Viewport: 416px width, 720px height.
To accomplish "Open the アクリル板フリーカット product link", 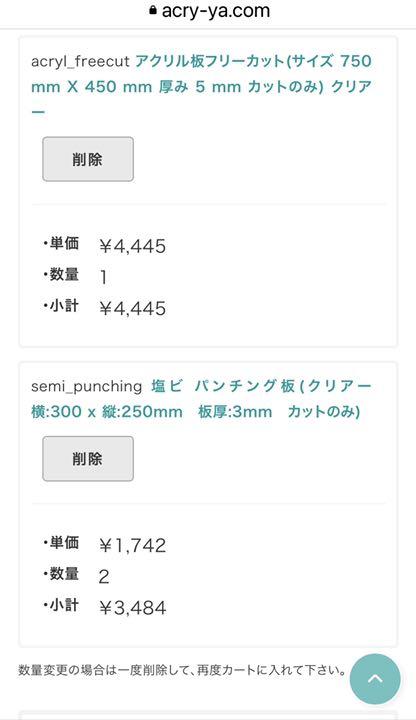I will point(202,86).
